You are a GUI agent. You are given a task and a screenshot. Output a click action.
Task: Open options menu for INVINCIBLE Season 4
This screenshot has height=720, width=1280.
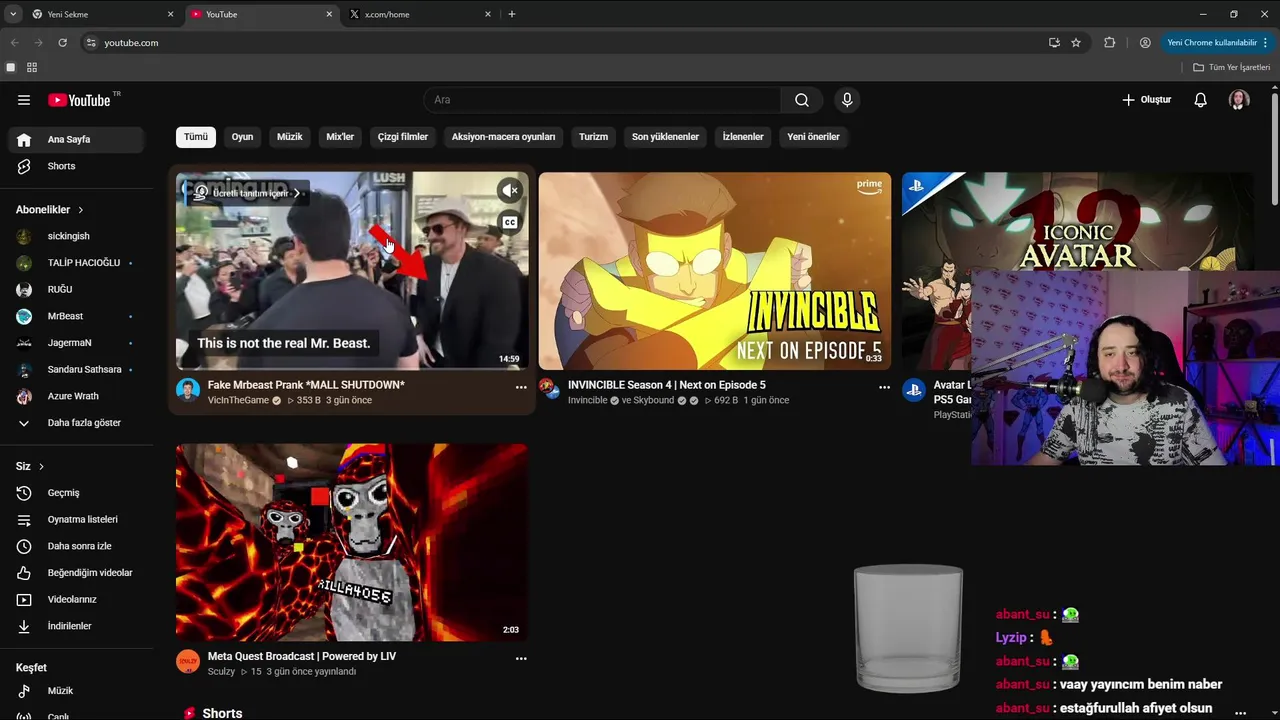coord(884,387)
